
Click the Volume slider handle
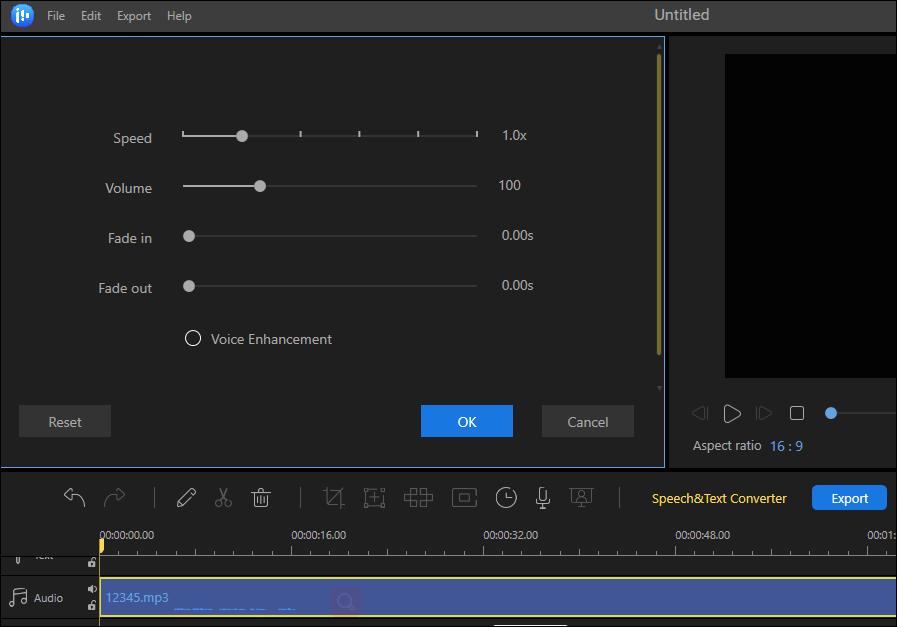coord(260,186)
